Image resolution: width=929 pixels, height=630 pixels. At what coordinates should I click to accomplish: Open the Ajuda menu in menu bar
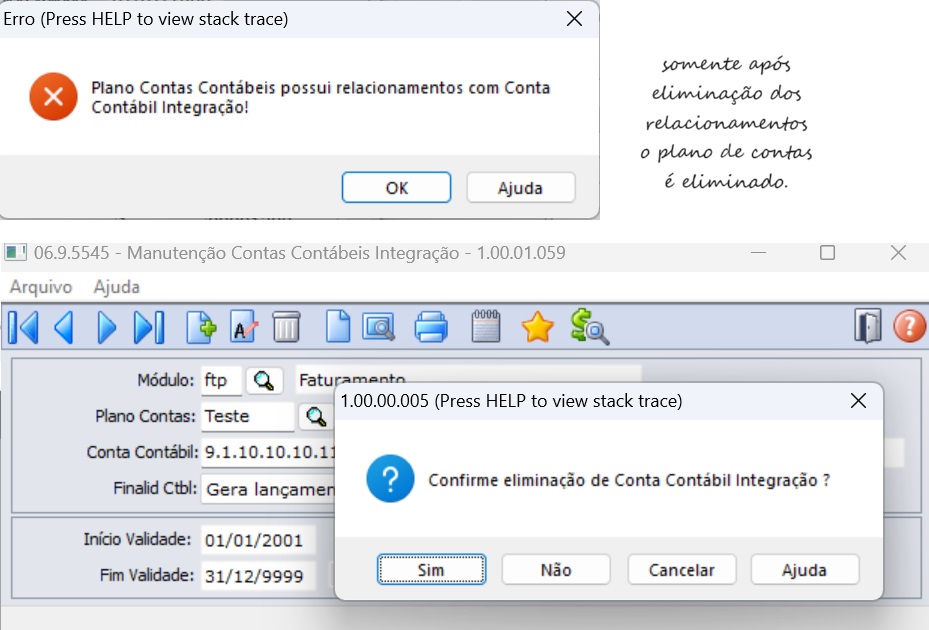pos(117,287)
